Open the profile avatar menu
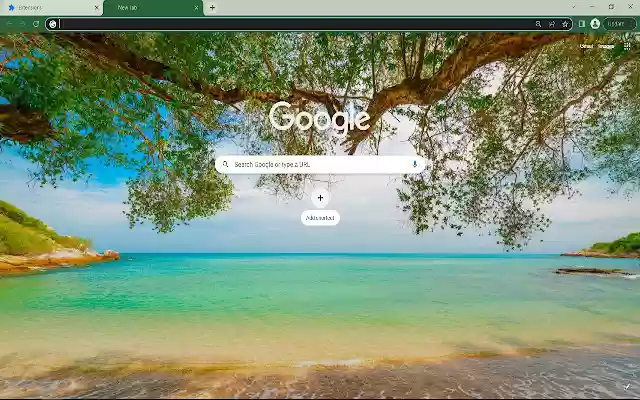640x400 pixels. [x=595, y=24]
